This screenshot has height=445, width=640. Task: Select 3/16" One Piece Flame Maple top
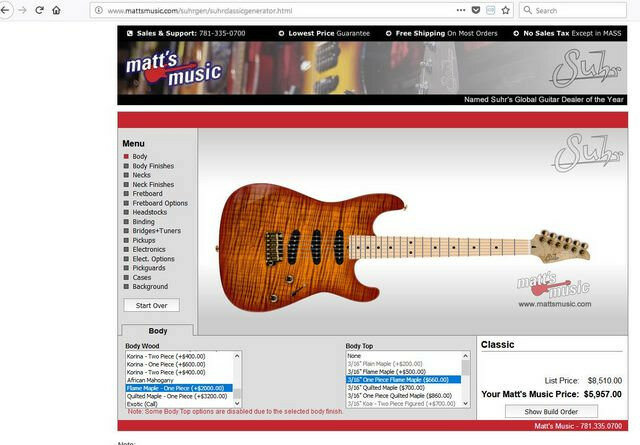click(404, 380)
